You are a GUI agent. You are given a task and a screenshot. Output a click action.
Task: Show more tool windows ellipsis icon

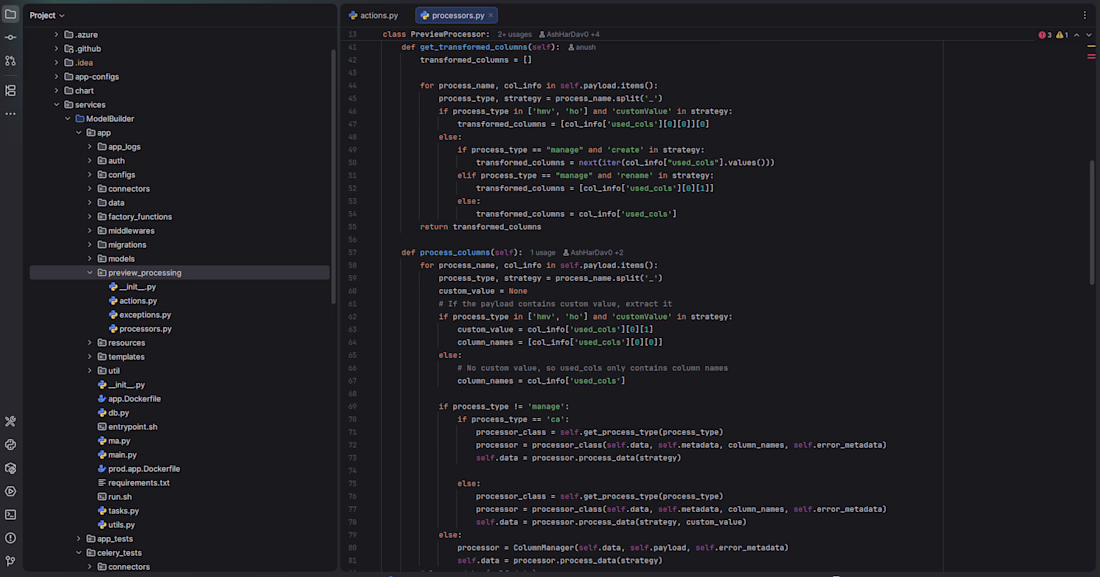11,114
